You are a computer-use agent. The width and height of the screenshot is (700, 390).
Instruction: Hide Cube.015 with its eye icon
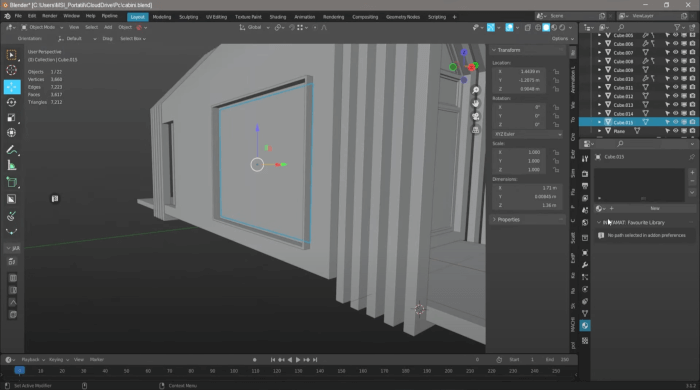(675, 122)
